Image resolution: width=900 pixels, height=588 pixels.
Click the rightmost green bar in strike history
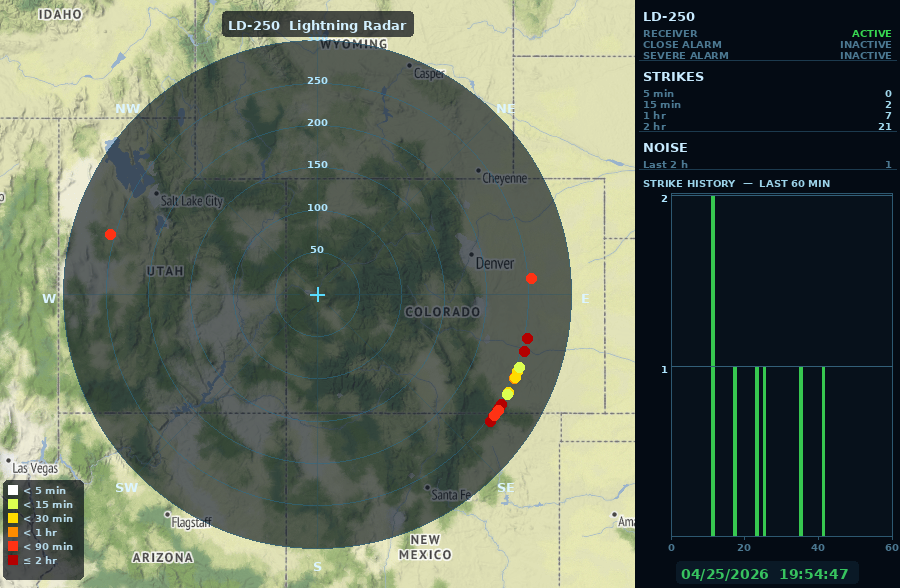click(x=823, y=451)
